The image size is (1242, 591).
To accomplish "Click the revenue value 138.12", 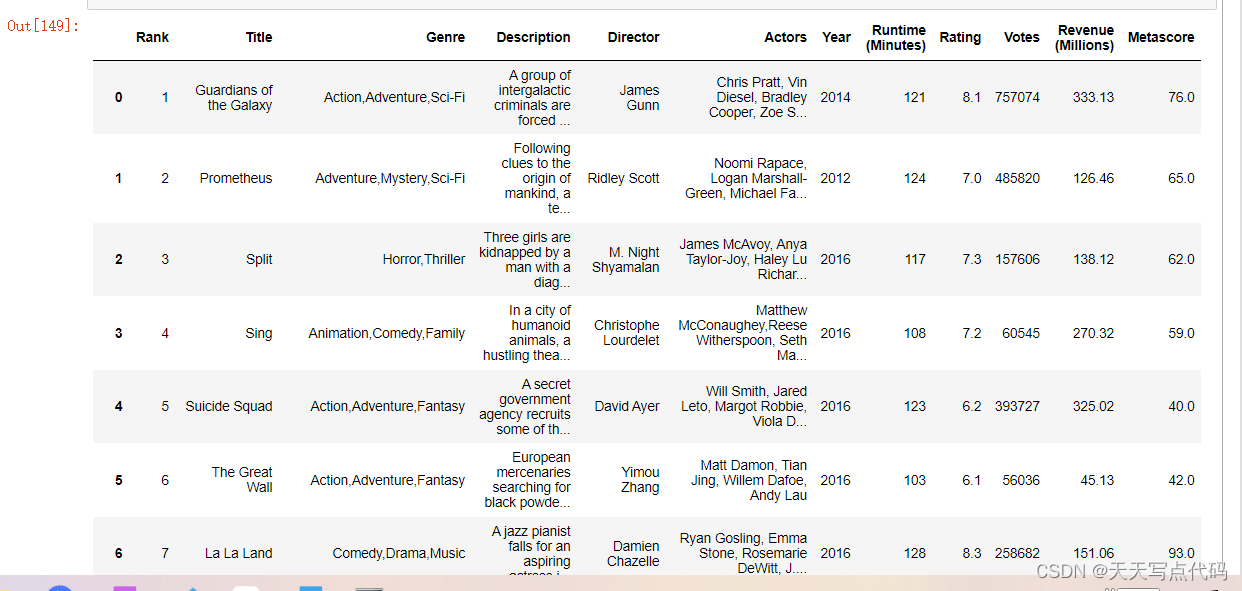I will coord(1093,260).
